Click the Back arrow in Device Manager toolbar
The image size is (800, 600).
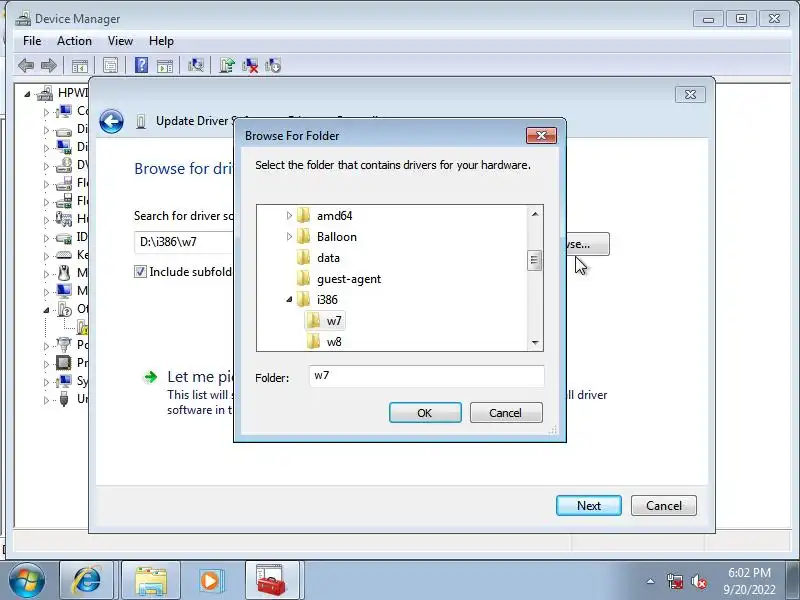click(26, 65)
